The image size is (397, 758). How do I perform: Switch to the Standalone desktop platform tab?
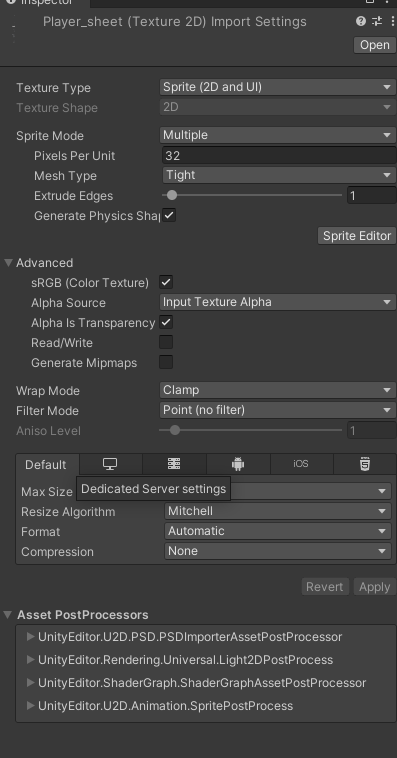click(110, 464)
